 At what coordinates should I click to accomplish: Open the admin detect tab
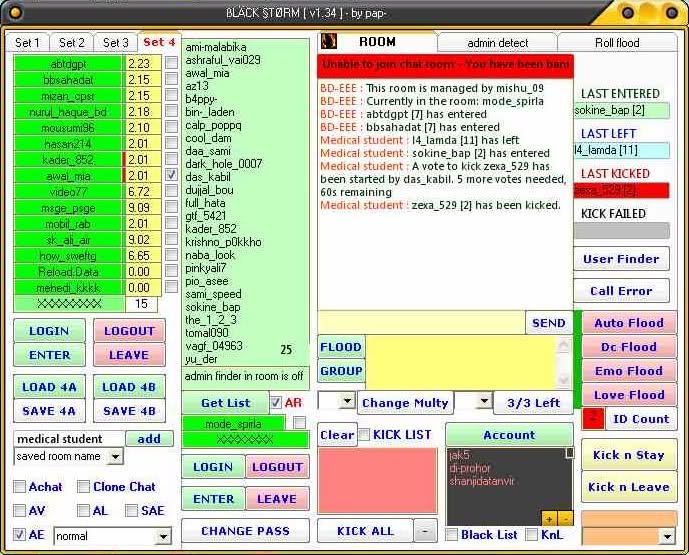click(497, 43)
